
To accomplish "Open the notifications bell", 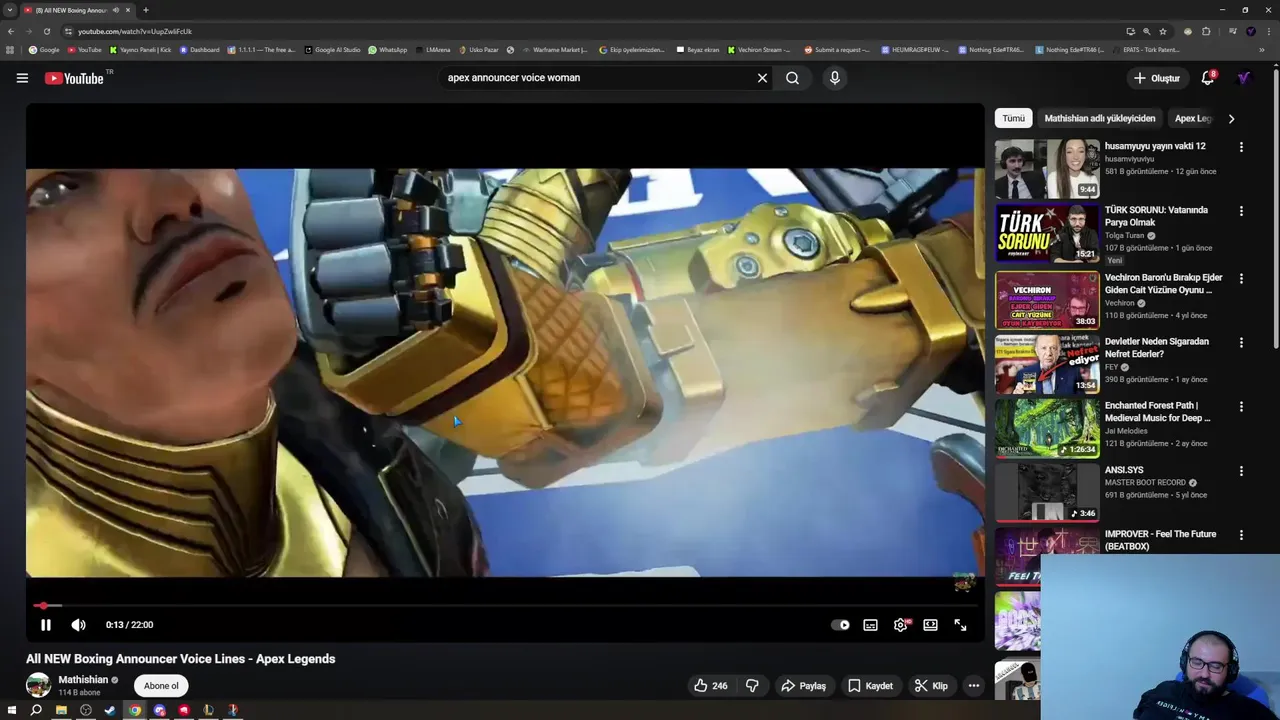I will click(1208, 78).
